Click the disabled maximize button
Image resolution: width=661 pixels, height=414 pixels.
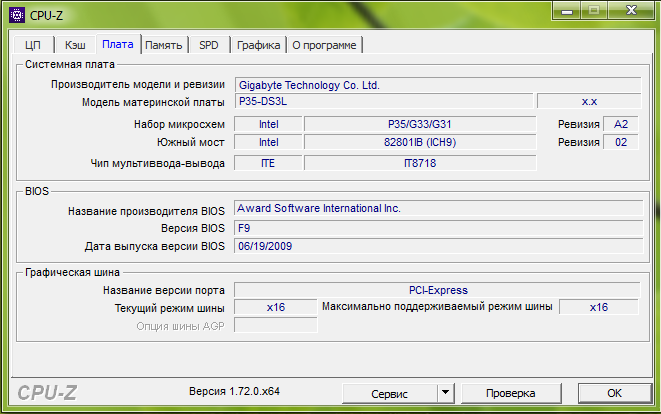594,10
